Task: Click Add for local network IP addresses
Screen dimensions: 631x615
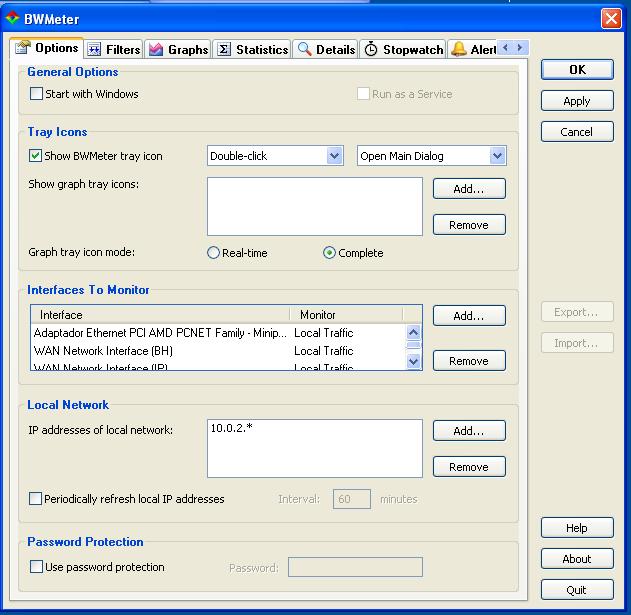Action: point(469,431)
